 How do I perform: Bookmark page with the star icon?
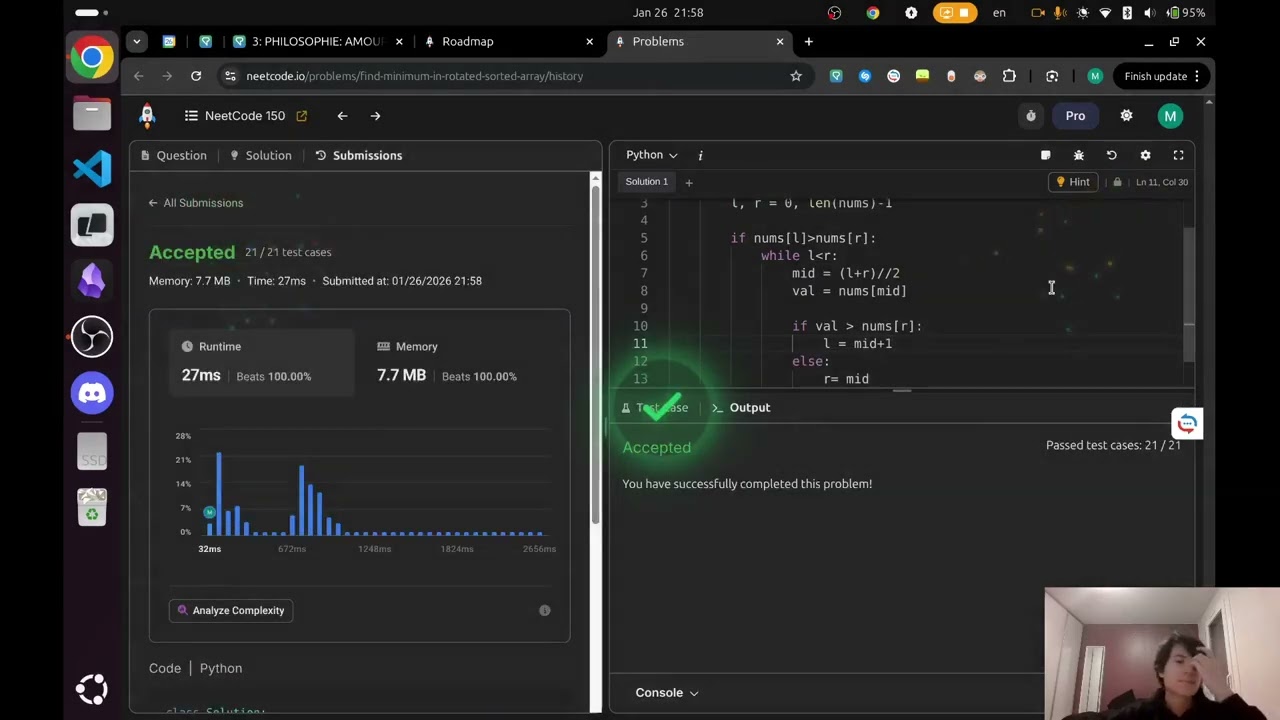pyautogui.click(x=796, y=76)
